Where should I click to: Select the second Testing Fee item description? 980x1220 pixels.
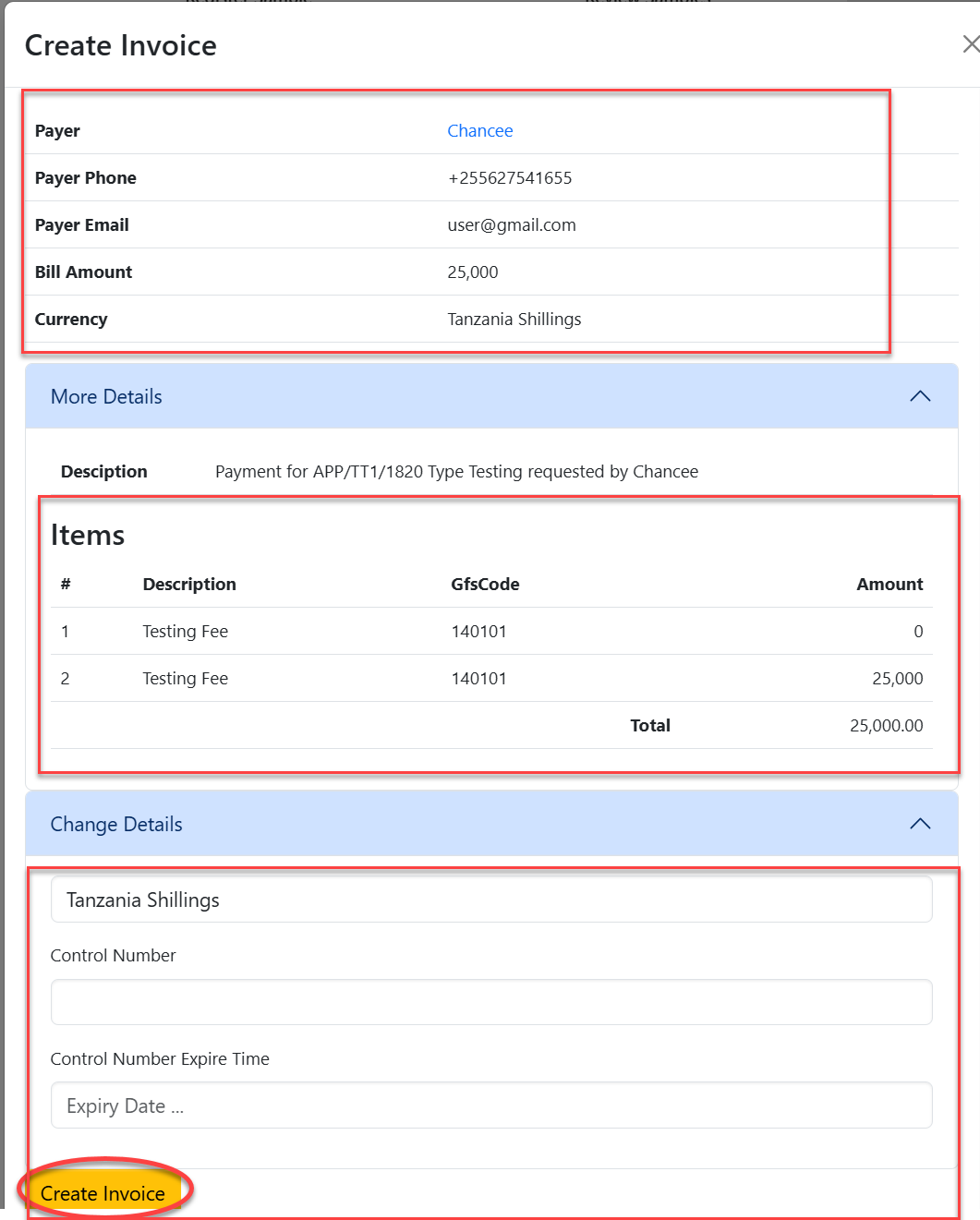coord(185,679)
